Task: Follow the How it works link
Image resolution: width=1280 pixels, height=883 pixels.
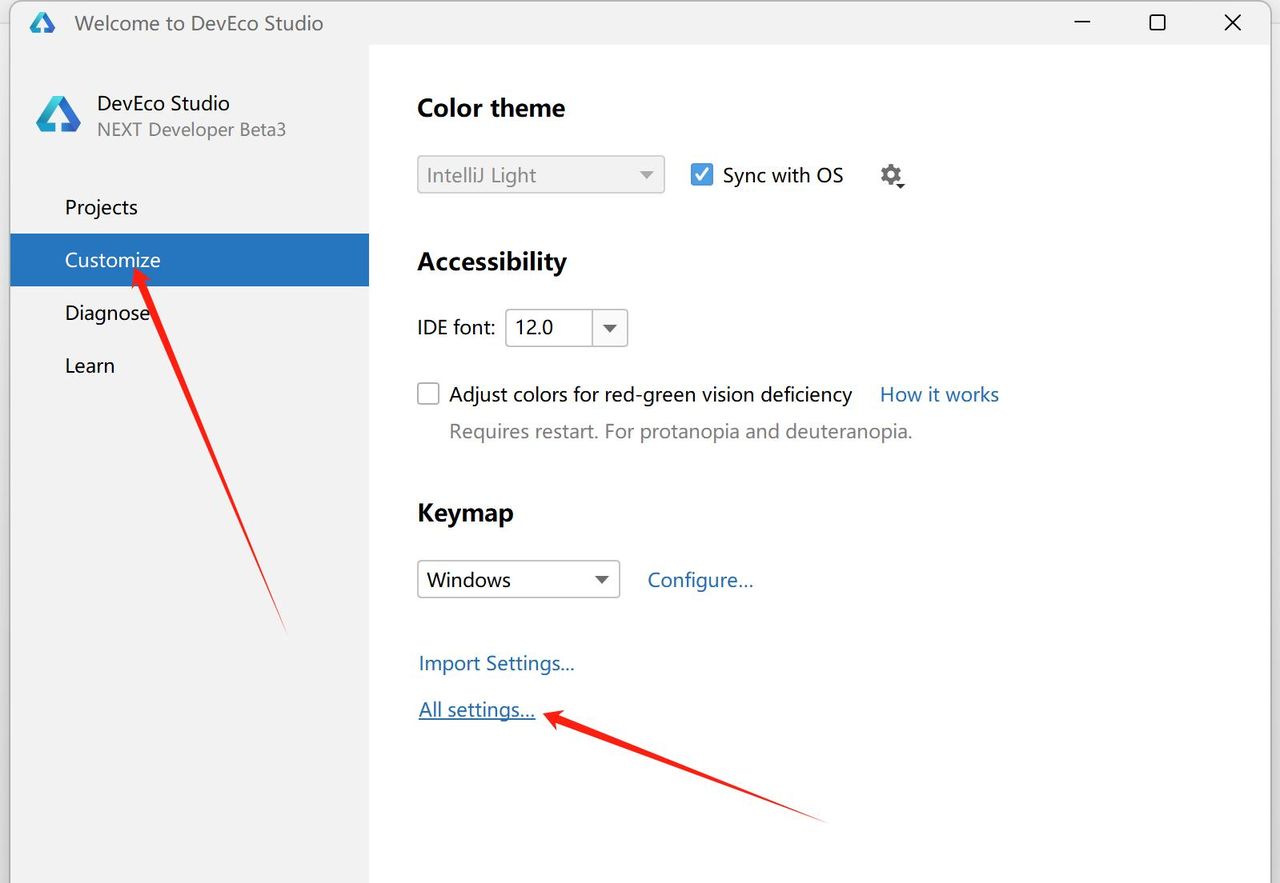Action: click(939, 394)
